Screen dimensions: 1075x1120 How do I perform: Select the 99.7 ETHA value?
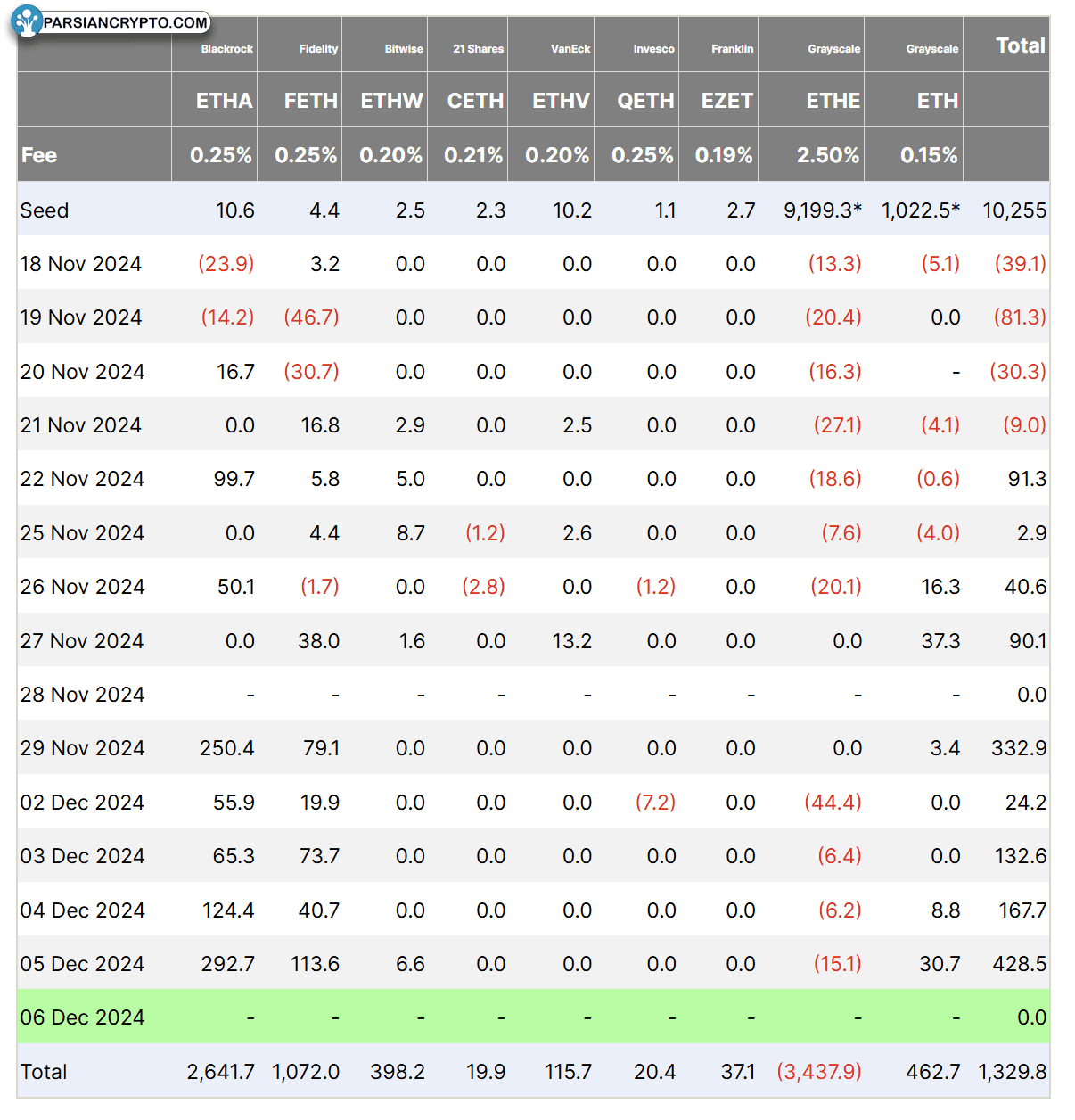pos(234,479)
